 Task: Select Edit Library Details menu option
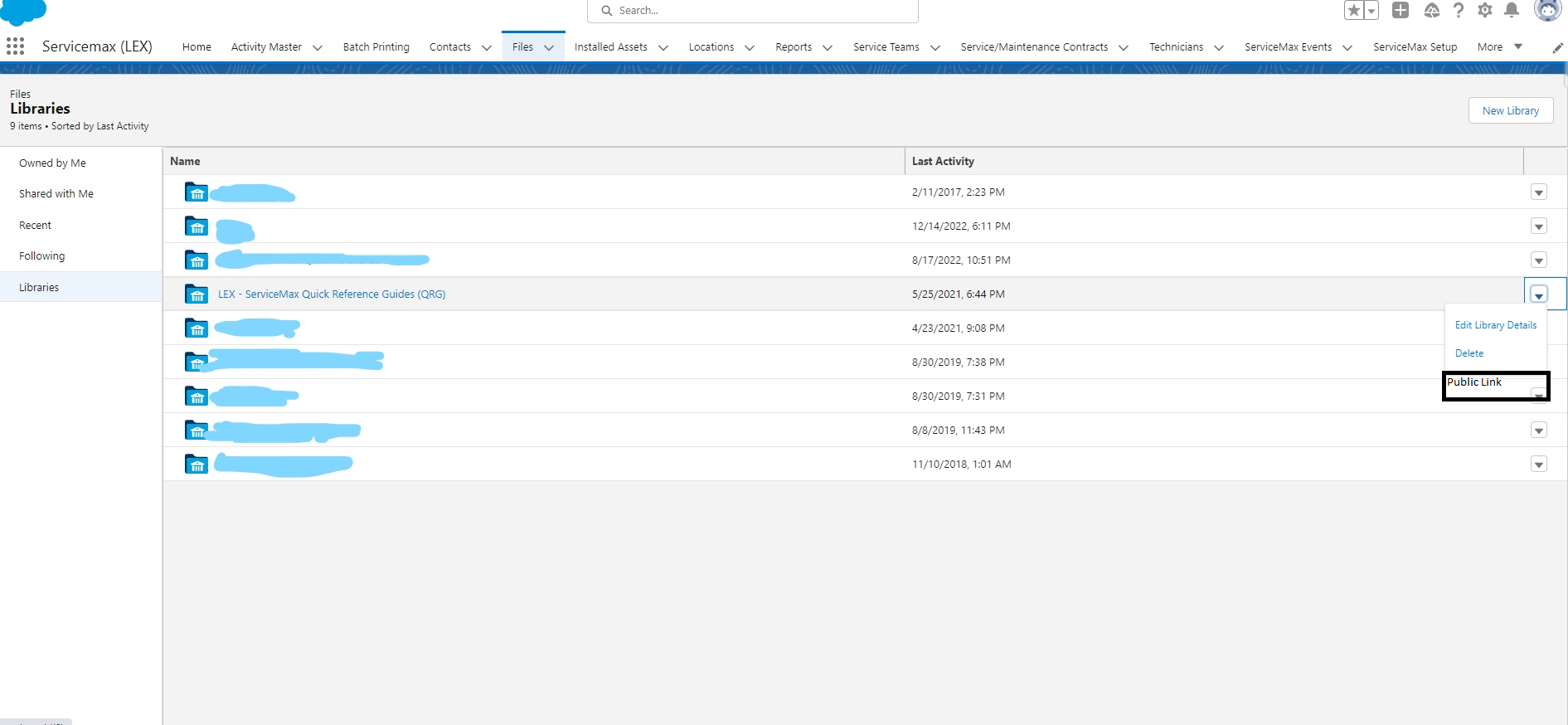click(1495, 325)
